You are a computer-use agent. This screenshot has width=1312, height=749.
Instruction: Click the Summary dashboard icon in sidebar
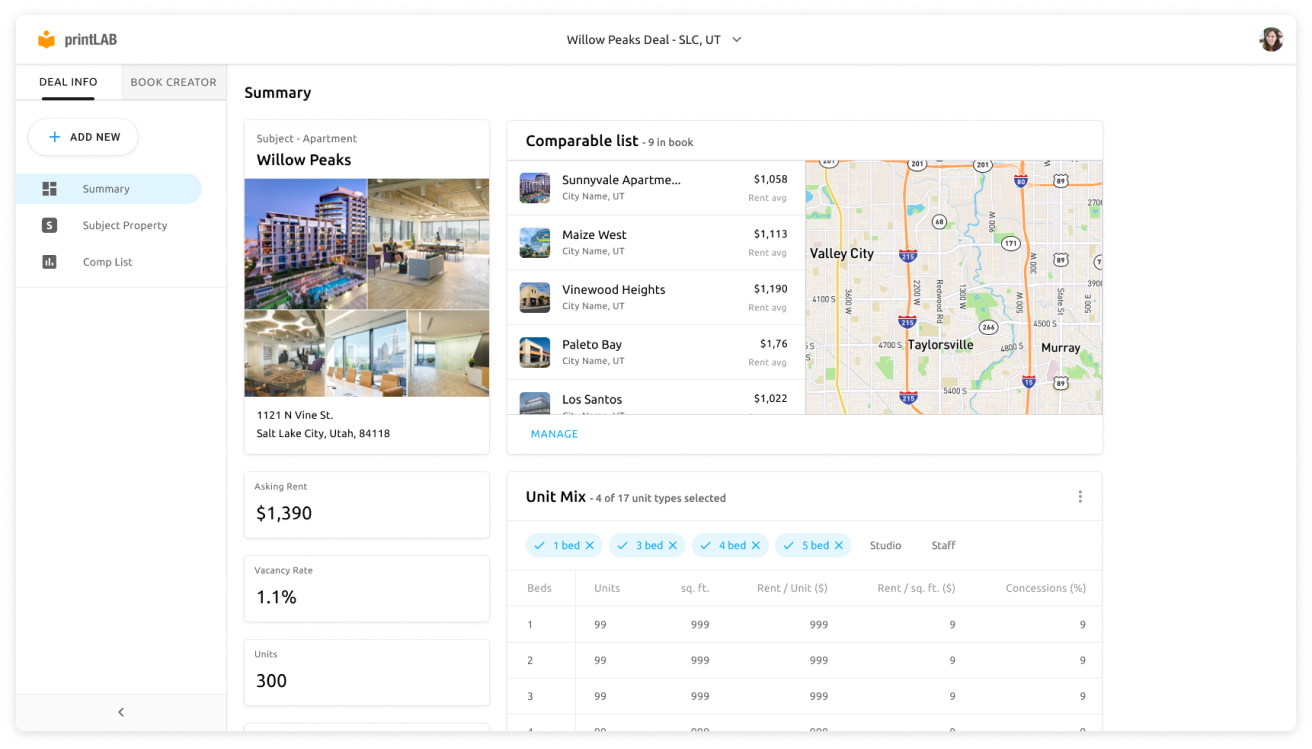(x=49, y=189)
